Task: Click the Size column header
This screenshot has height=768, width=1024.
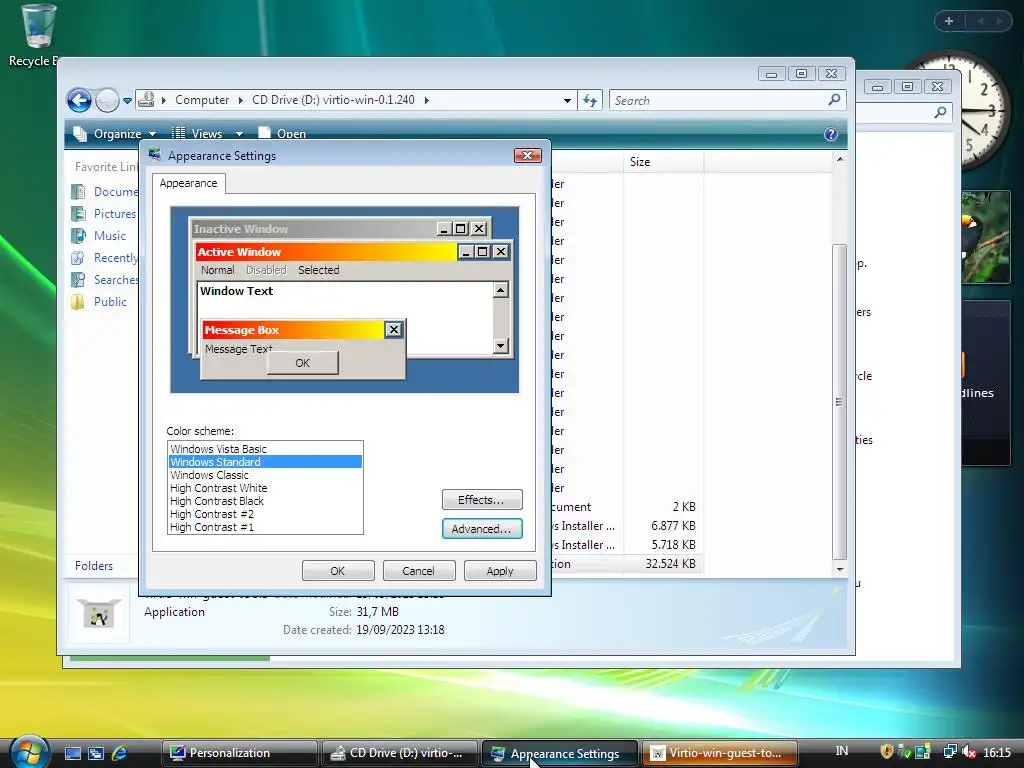Action: click(663, 162)
